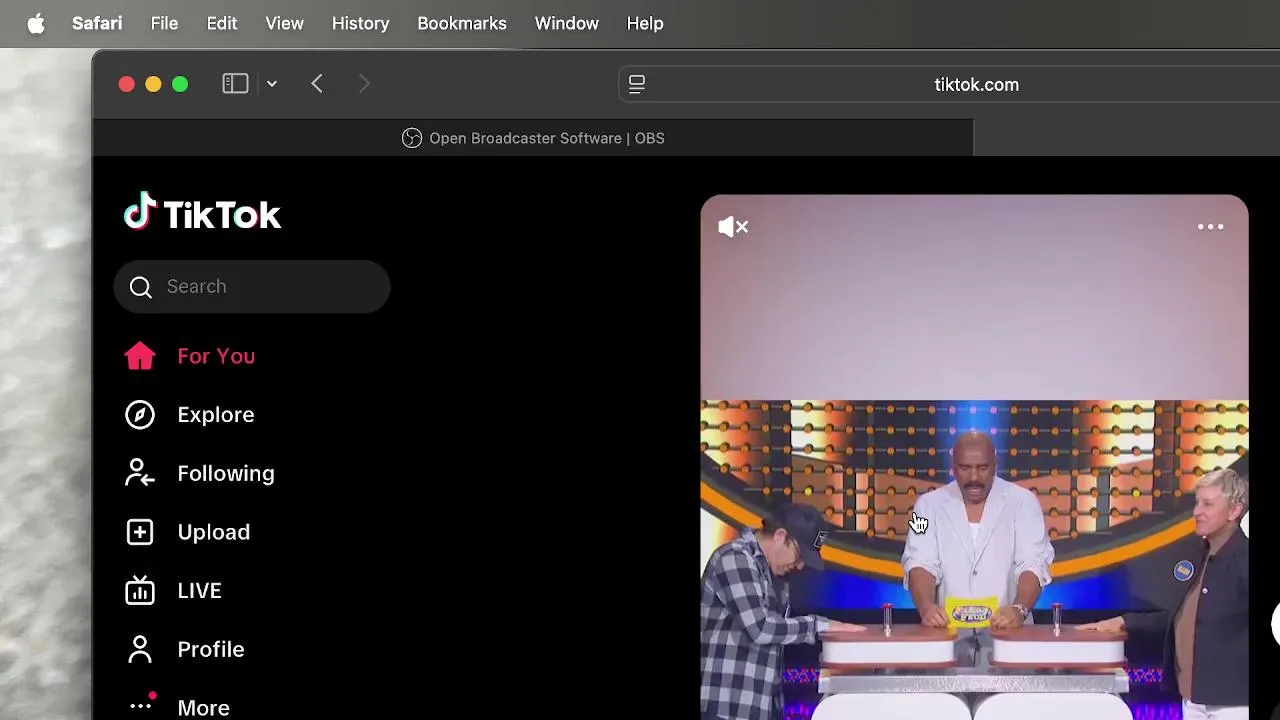1280x720 pixels.
Task: Click the For You home icon
Action: (140, 356)
